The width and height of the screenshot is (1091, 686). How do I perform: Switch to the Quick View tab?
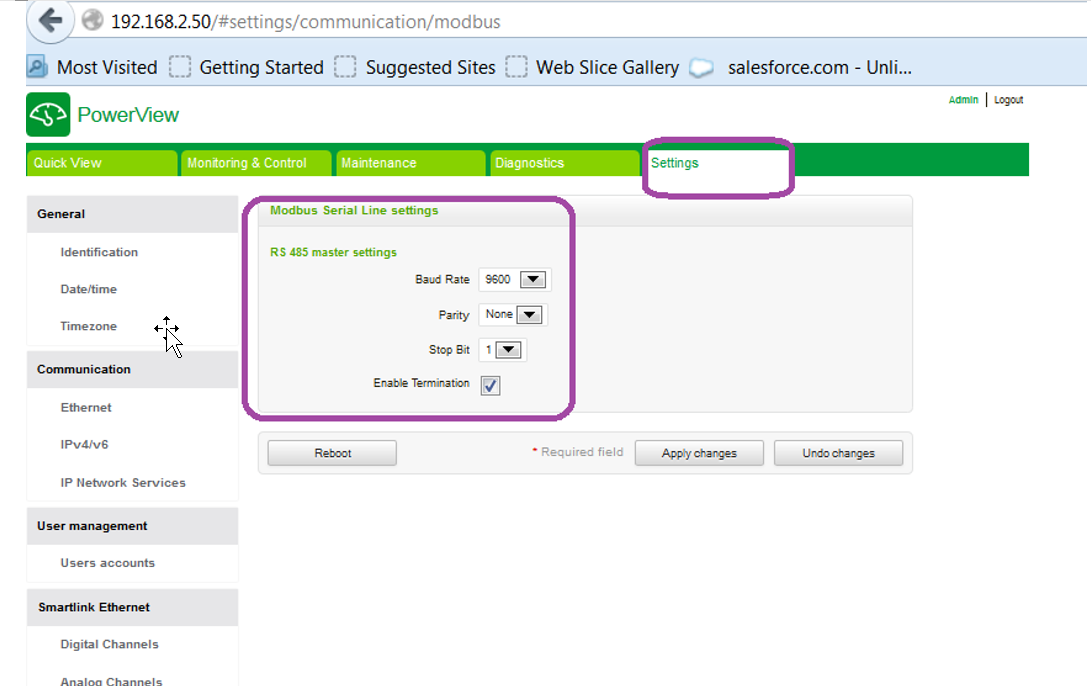pos(102,163)
